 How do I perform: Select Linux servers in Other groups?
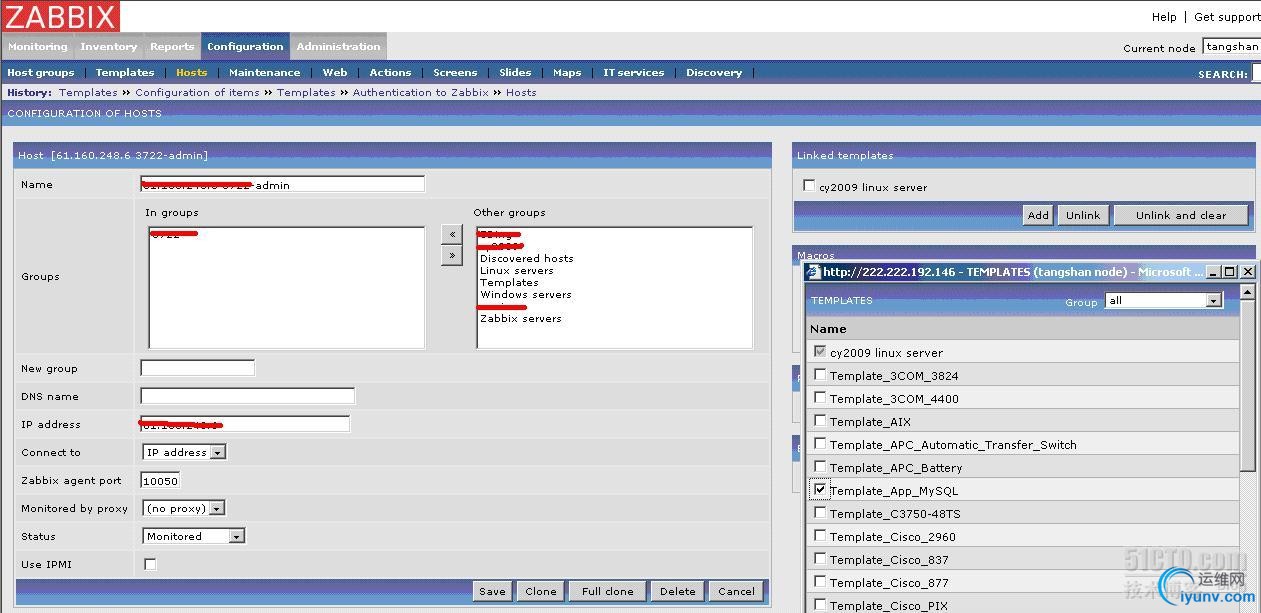coord(516,270)
